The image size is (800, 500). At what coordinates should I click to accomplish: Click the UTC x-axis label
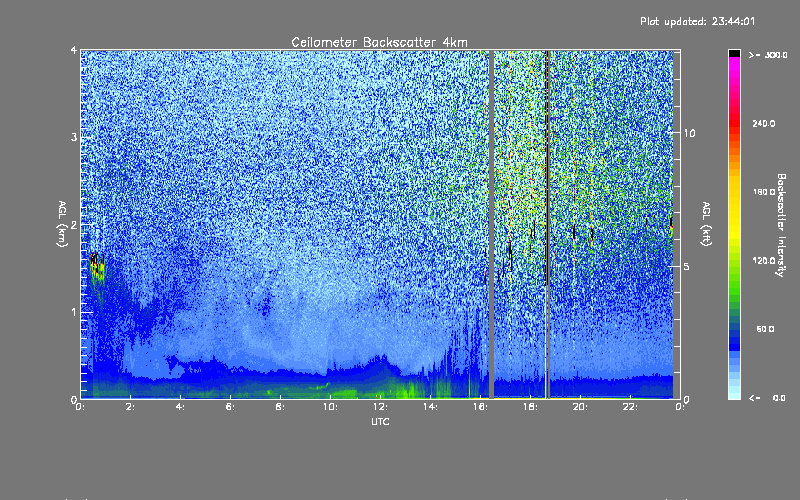(380, 421)
